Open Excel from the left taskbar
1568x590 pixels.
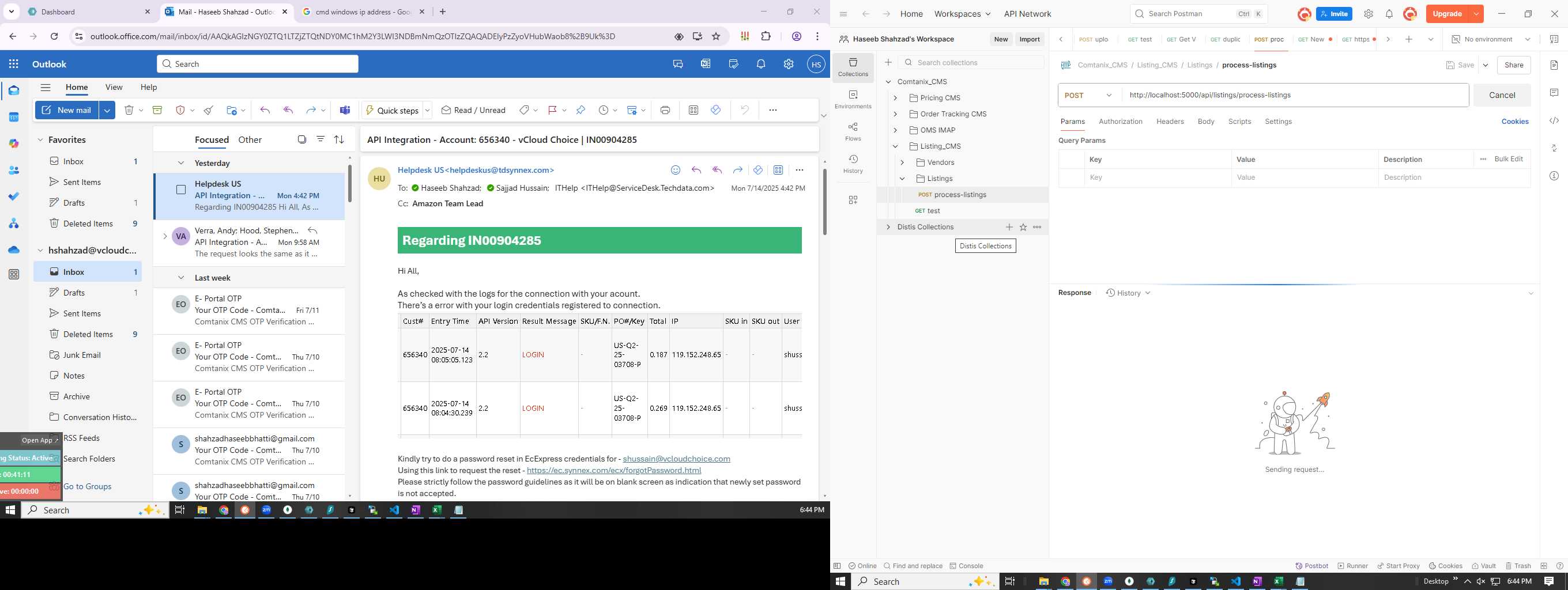[436, 510]
